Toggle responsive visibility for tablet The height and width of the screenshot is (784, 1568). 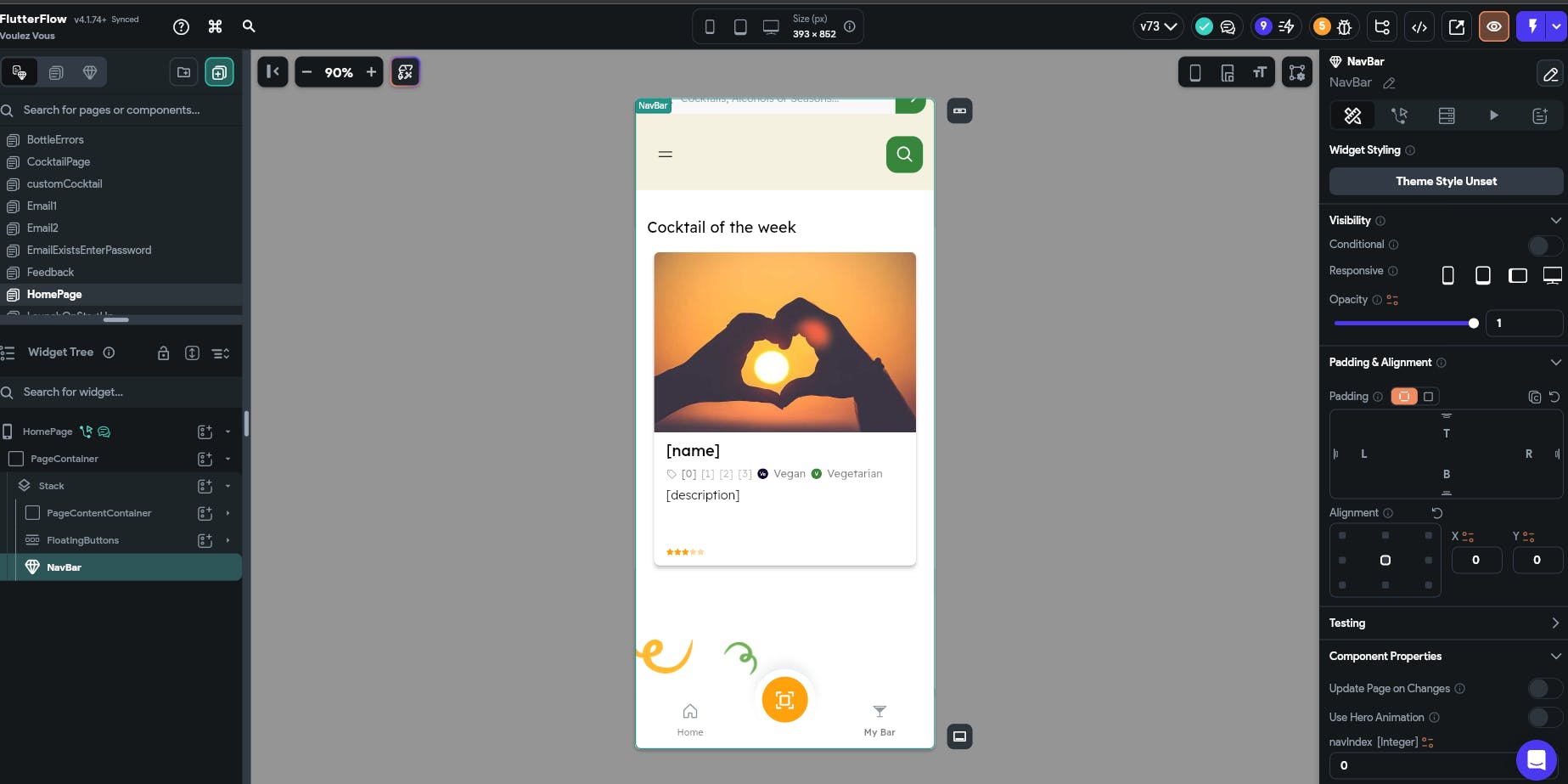[x=1483, y=275]
